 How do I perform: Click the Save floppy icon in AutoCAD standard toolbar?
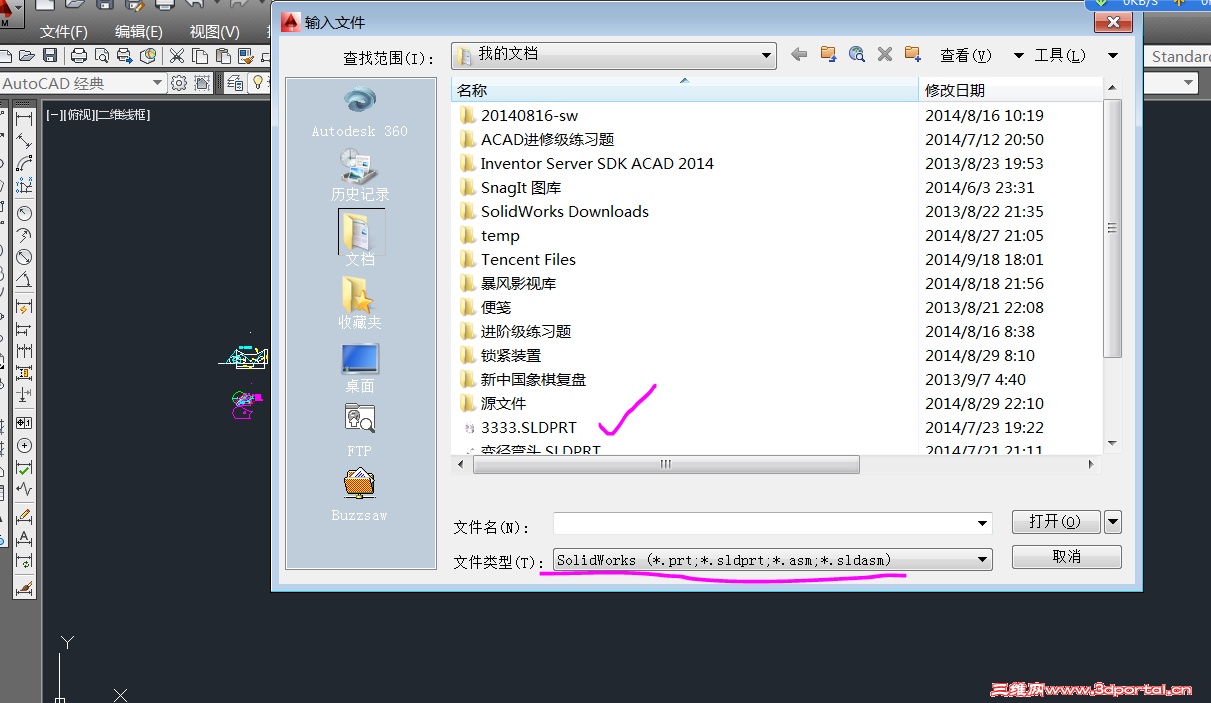[50, 55]
